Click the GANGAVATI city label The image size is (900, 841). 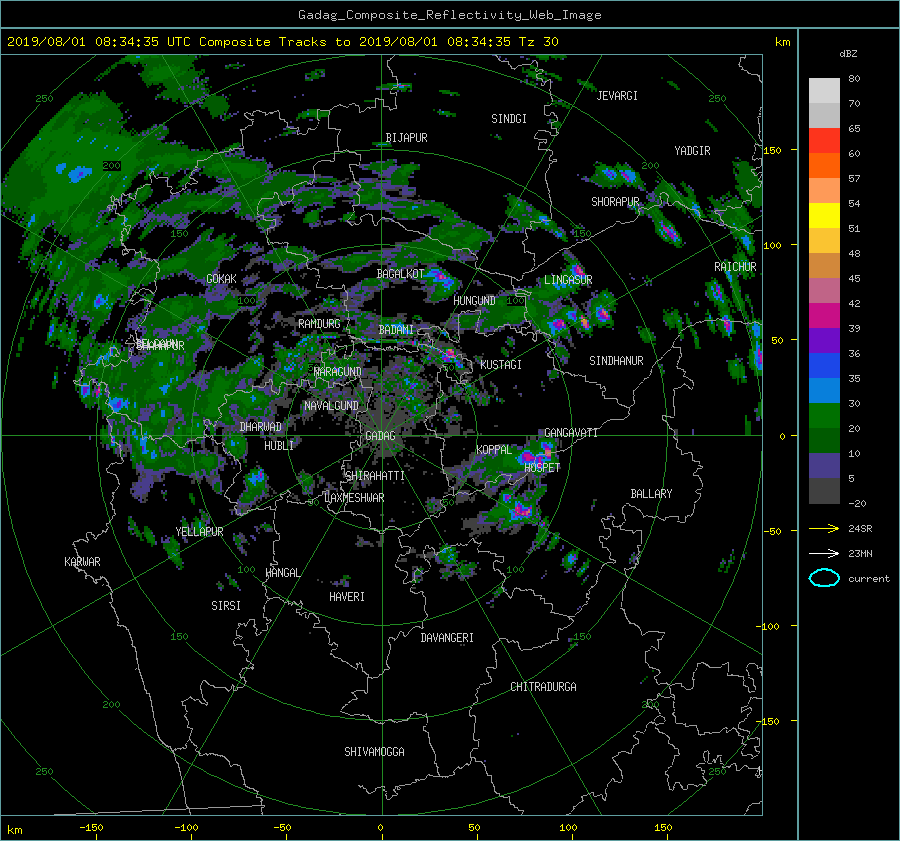coord(571,433)
